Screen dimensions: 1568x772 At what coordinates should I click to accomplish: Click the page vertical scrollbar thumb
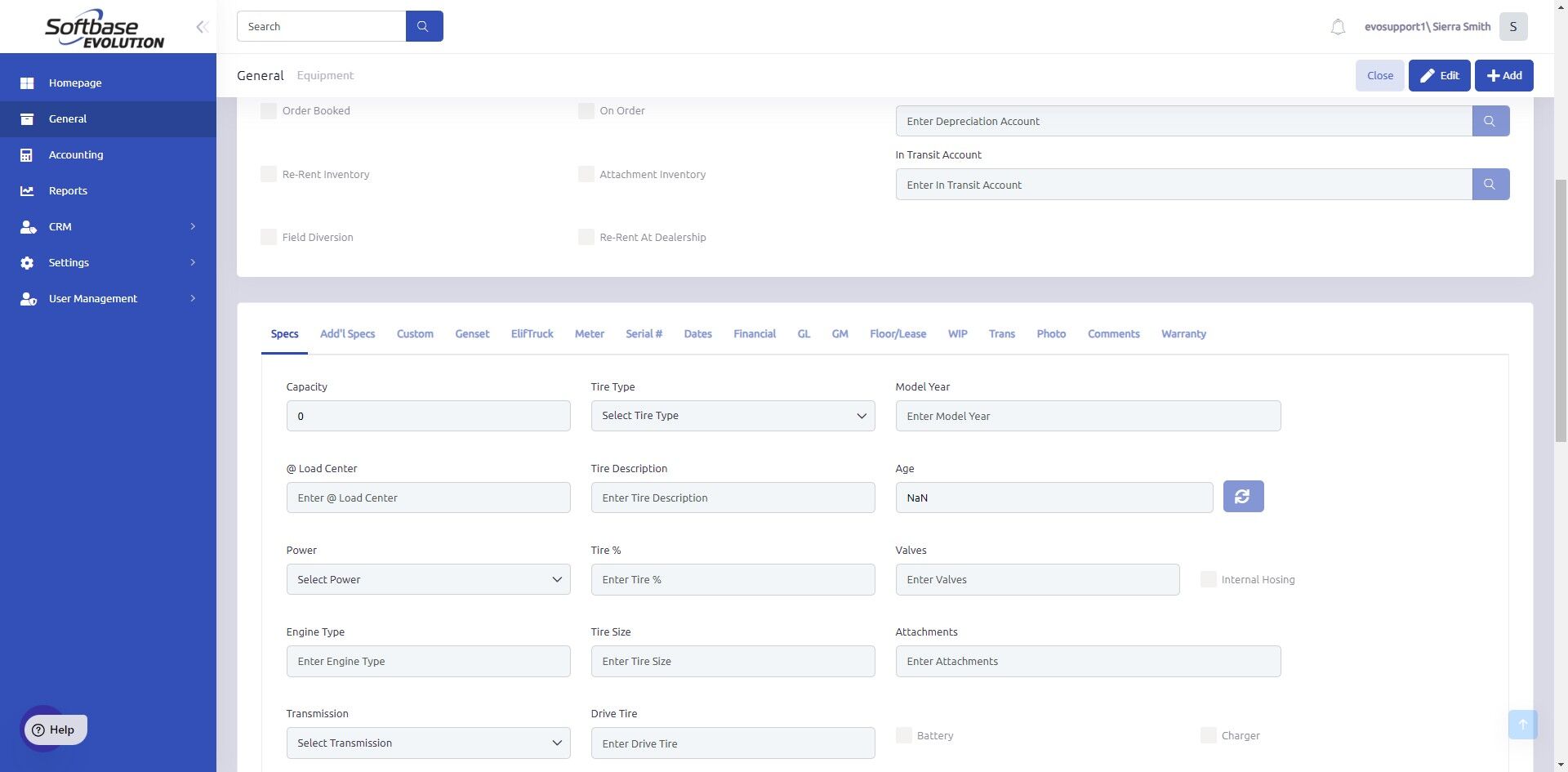1561,310
